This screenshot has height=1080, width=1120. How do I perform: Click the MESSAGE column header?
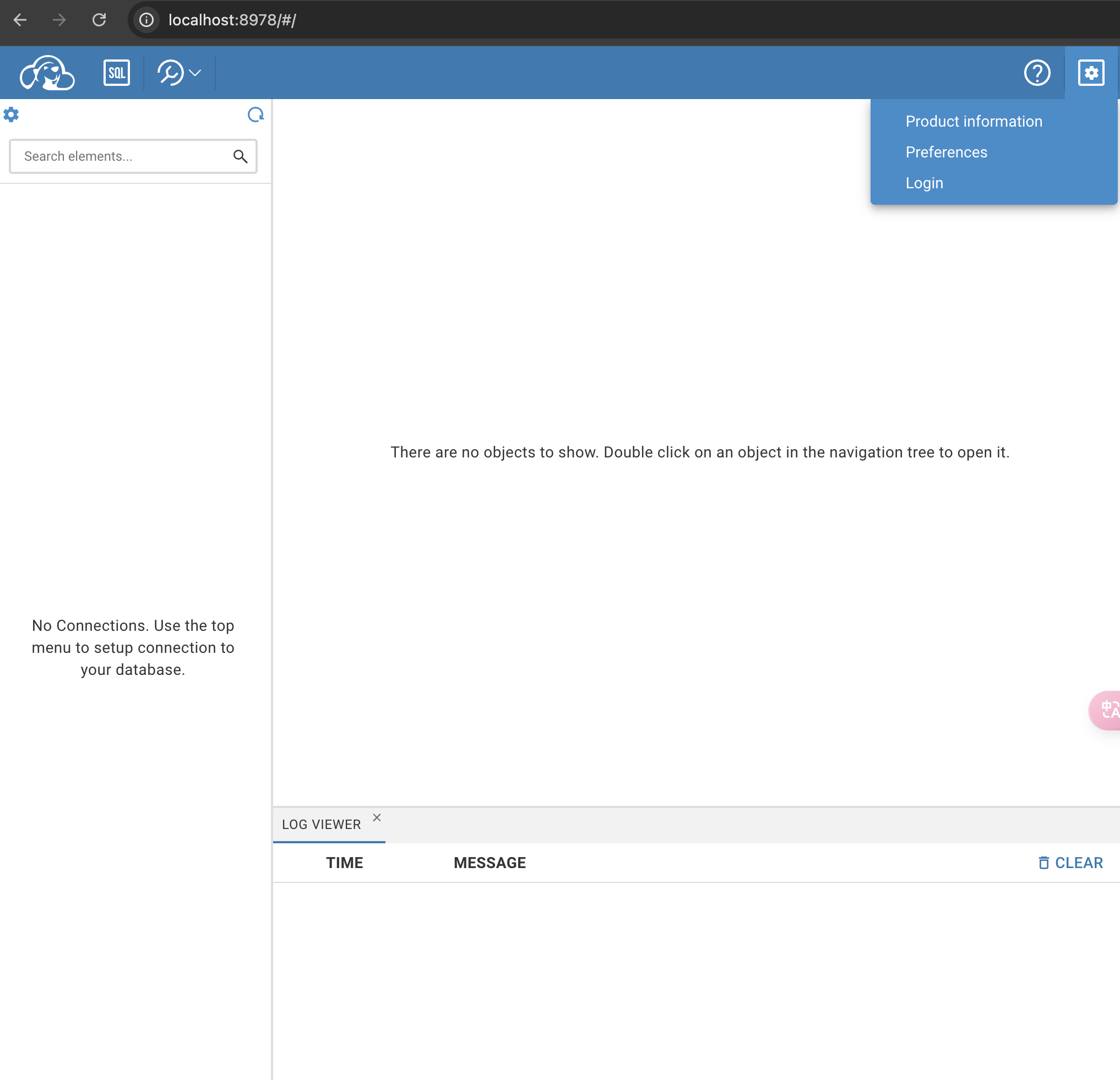(x=490, y=863)
